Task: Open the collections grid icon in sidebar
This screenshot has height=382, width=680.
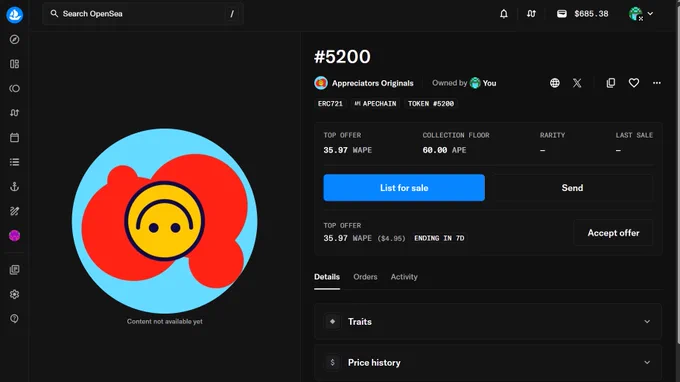Action: [x=14, y=64]
